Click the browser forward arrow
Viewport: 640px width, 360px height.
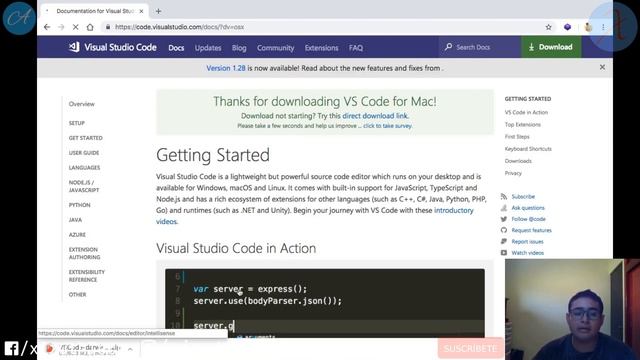[x=61, y=27]
